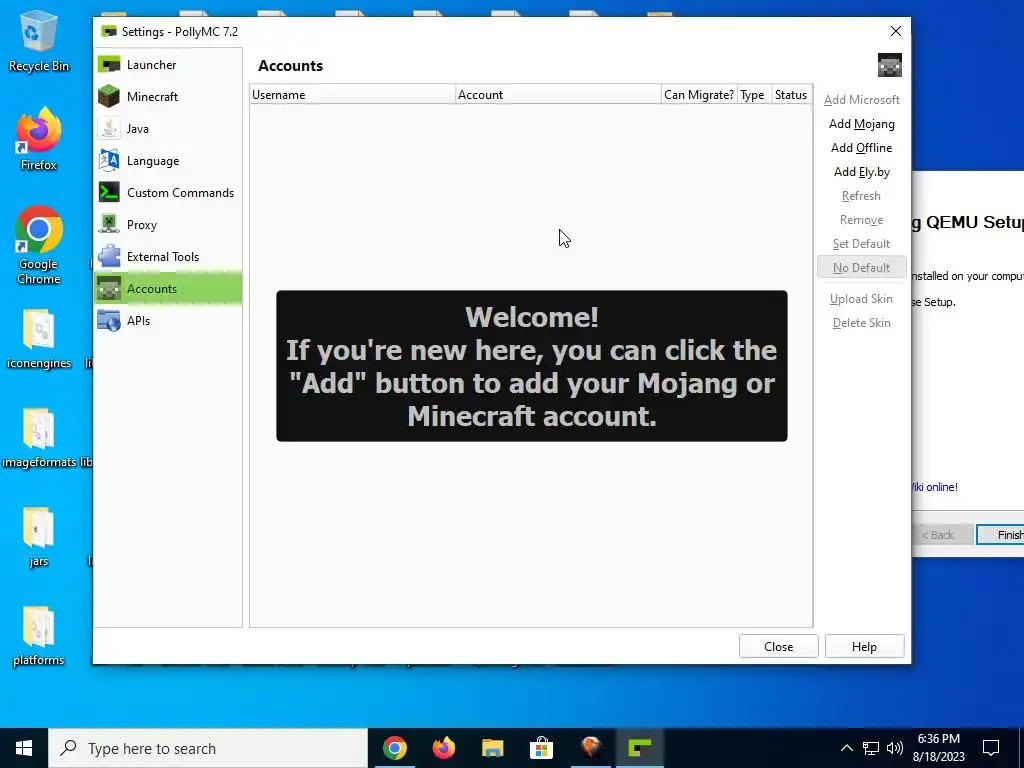This screenshot has height=768, width=1024.
Task: Open the notification center icon
Action: point(991,748)
